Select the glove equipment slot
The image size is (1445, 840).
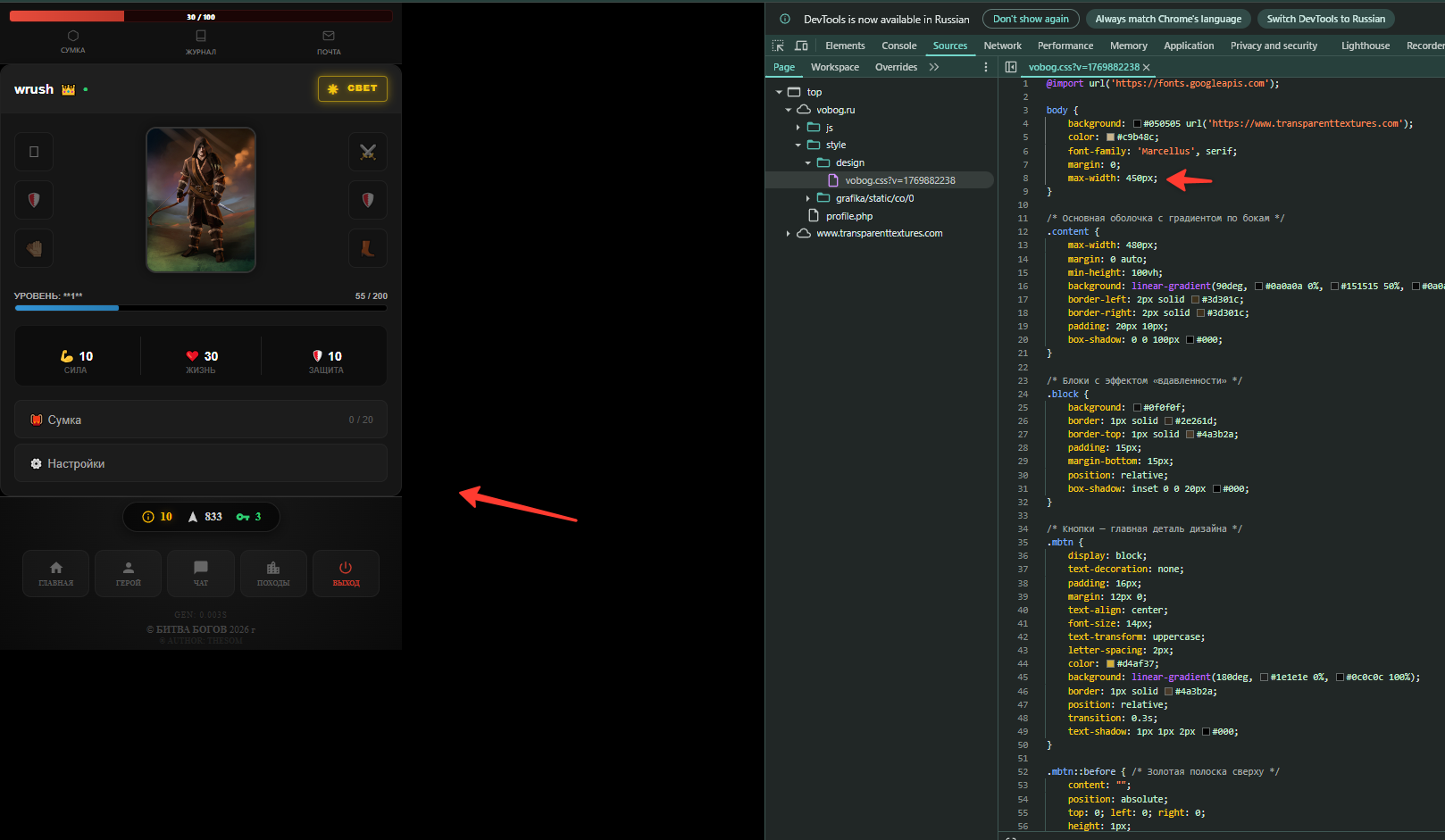(x=34, y=249)
